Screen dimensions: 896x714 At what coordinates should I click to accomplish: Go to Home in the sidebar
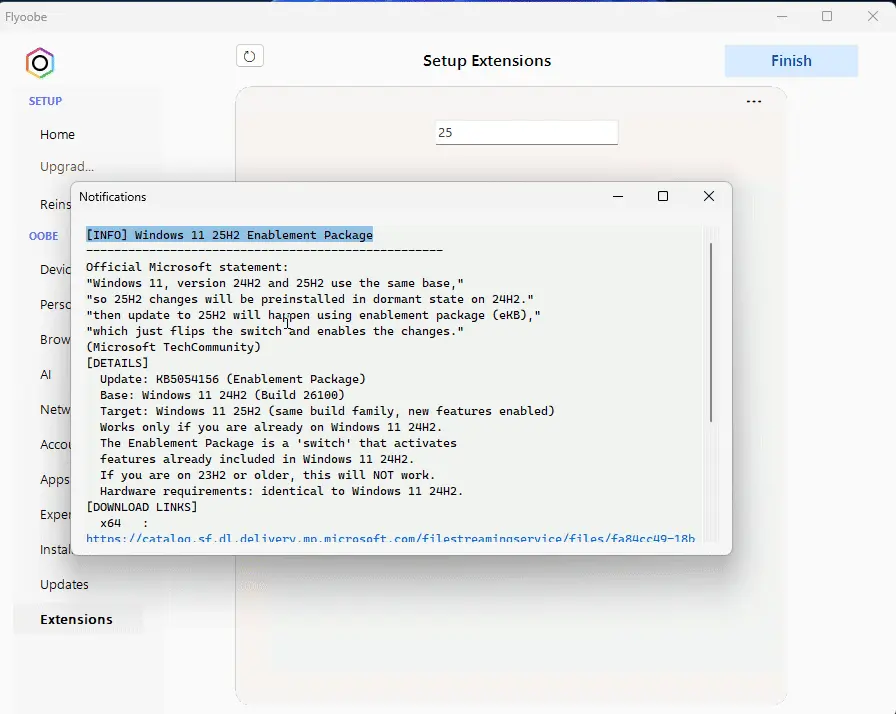[57, 134]
